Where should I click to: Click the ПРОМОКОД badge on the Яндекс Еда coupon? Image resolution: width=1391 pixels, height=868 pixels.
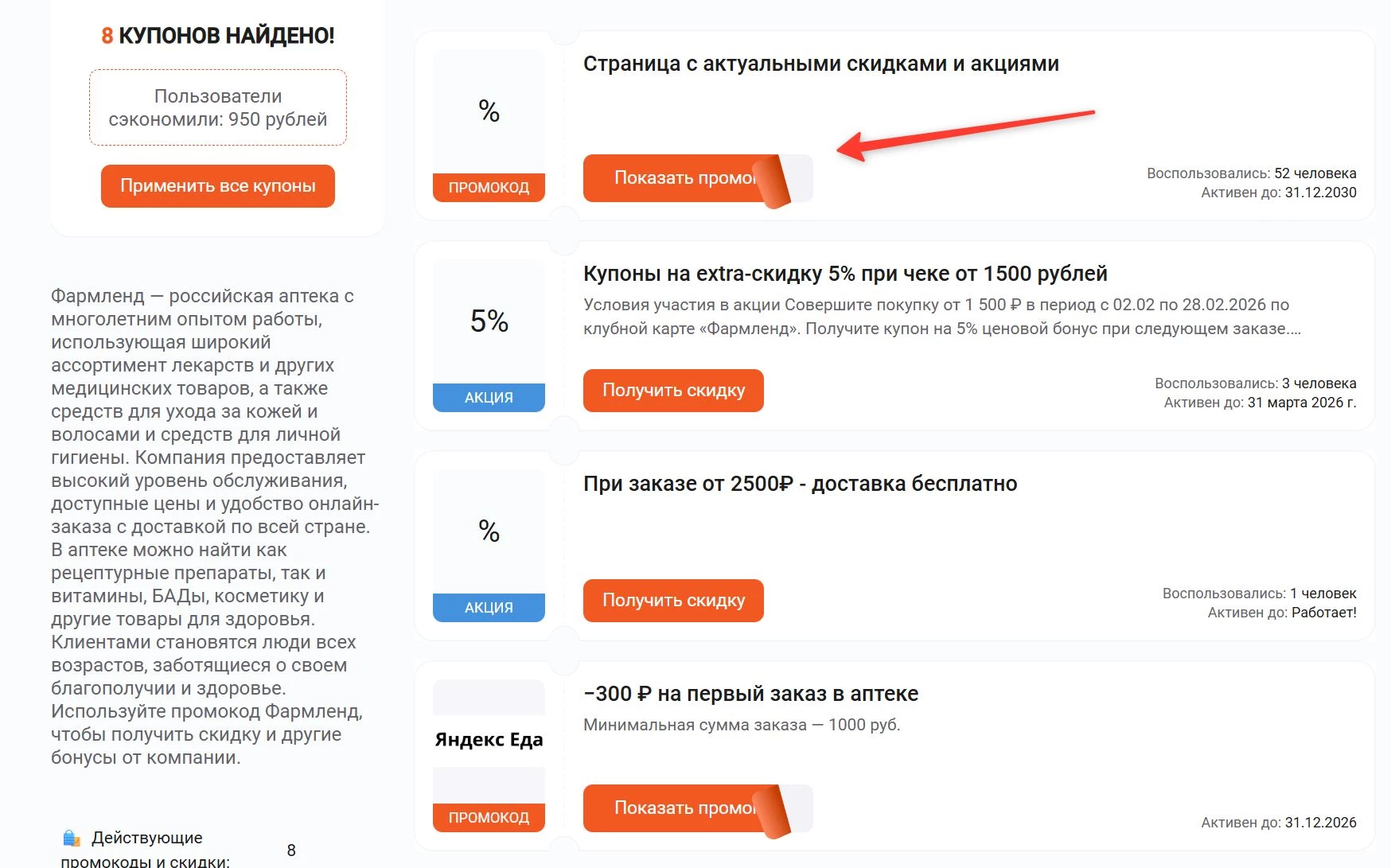click(488, 815)
